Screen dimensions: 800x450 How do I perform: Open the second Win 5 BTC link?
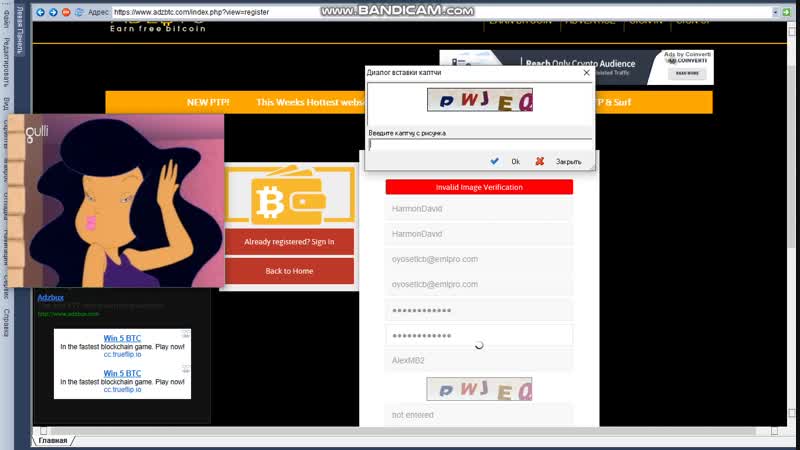[122, 373]
